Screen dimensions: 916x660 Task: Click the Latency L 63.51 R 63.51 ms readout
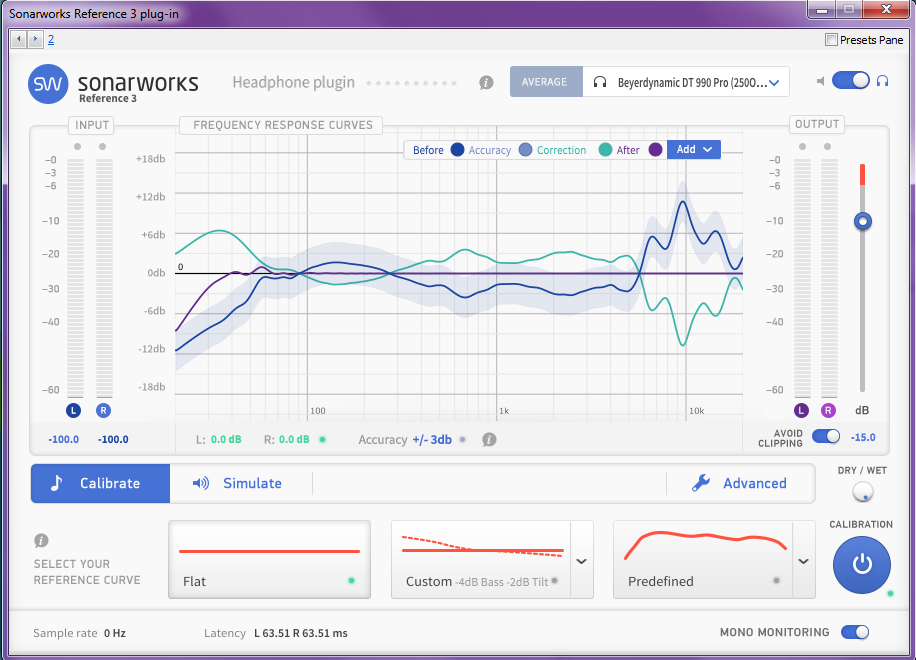point(275,633)
